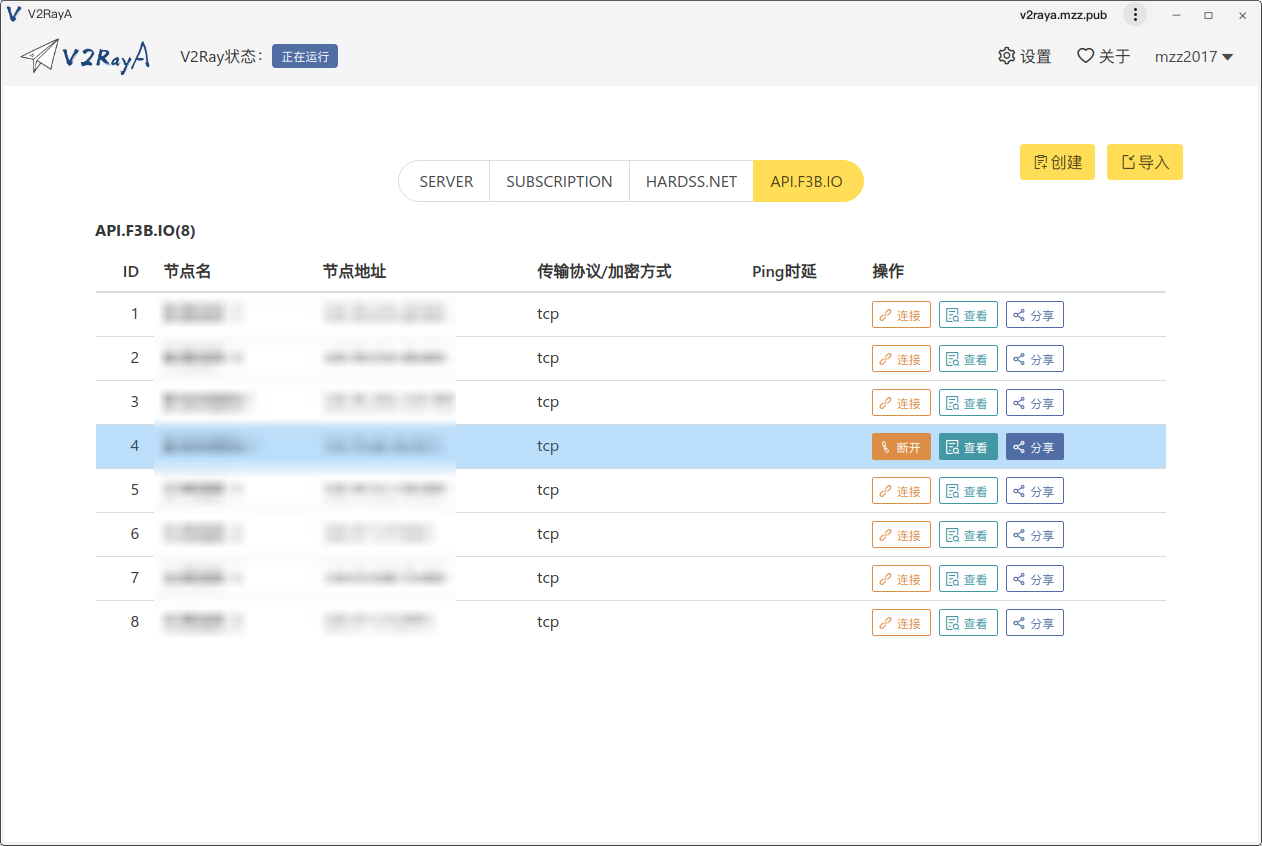Connect to node in row 2
This screenshot has width=1262, height=846.
click(x=901, y=359)
